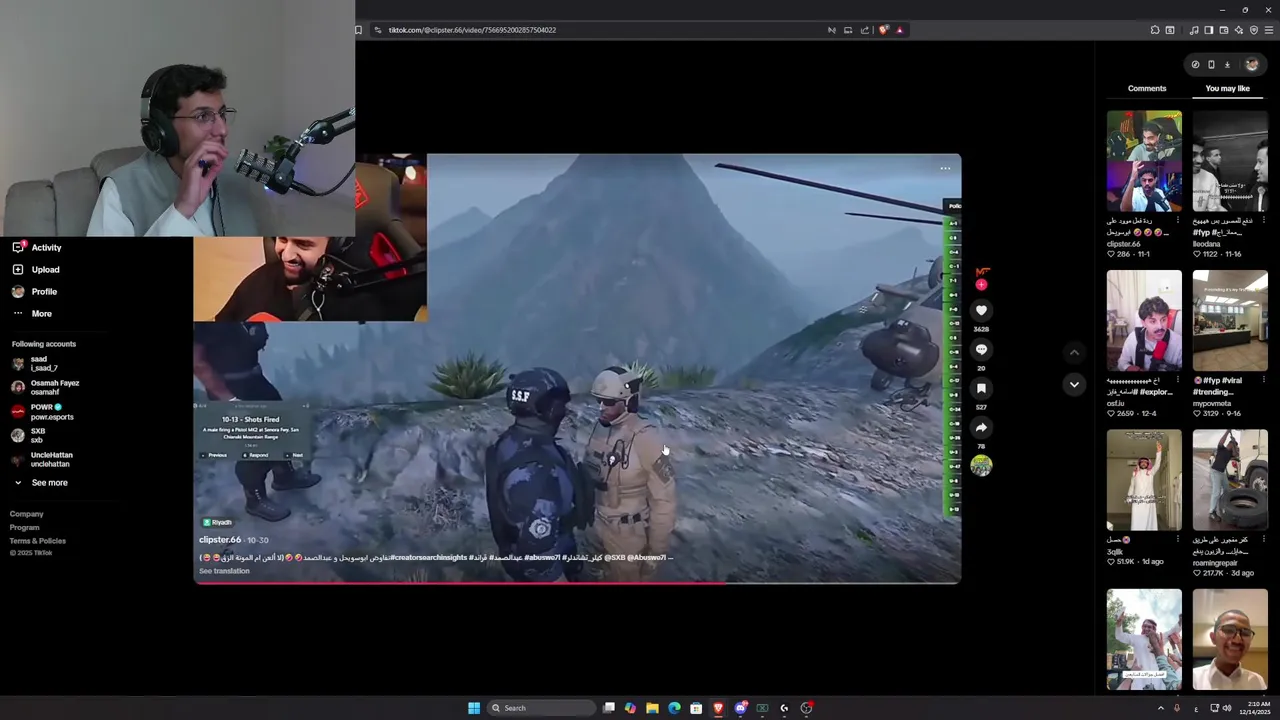This screenshot has width=1280, height=720.
Task: Open the Osamah Fayez following account
Action: tap(45, 387)
